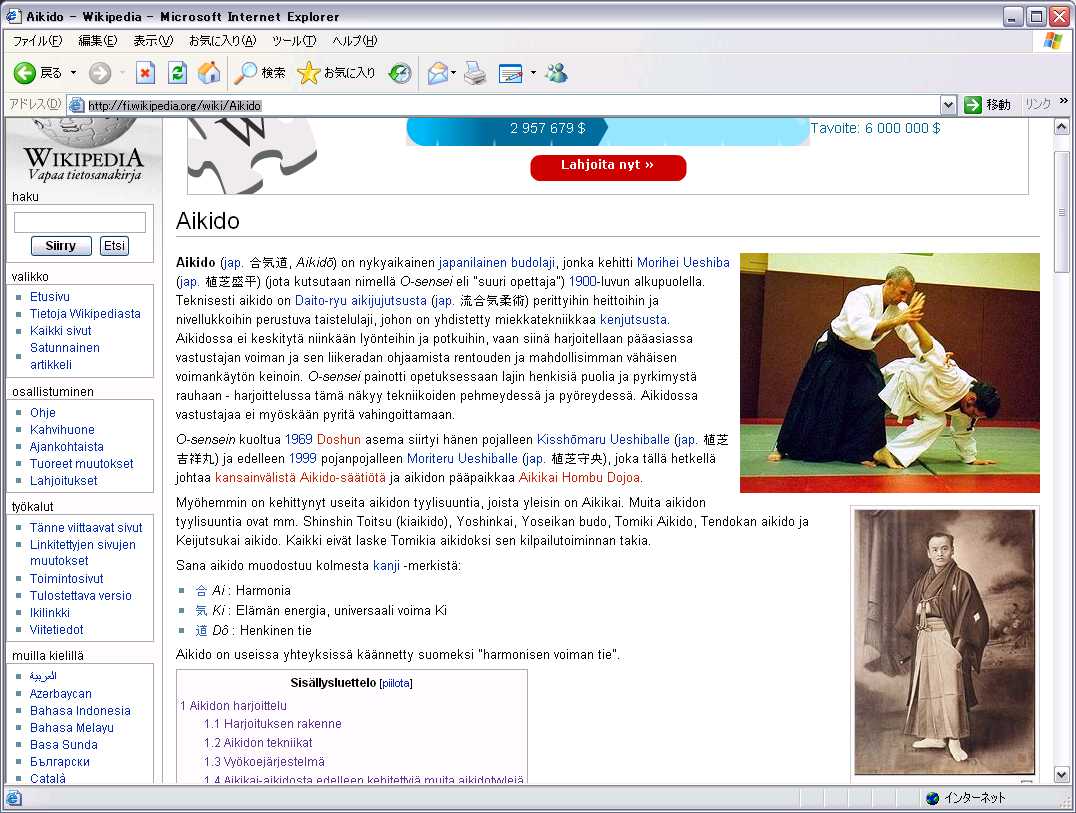The width and height of the screenshot is (1076, 813).
Task: Click the scrollbar up arrow
Action: pyautogui.click(x=1061, y=127)
